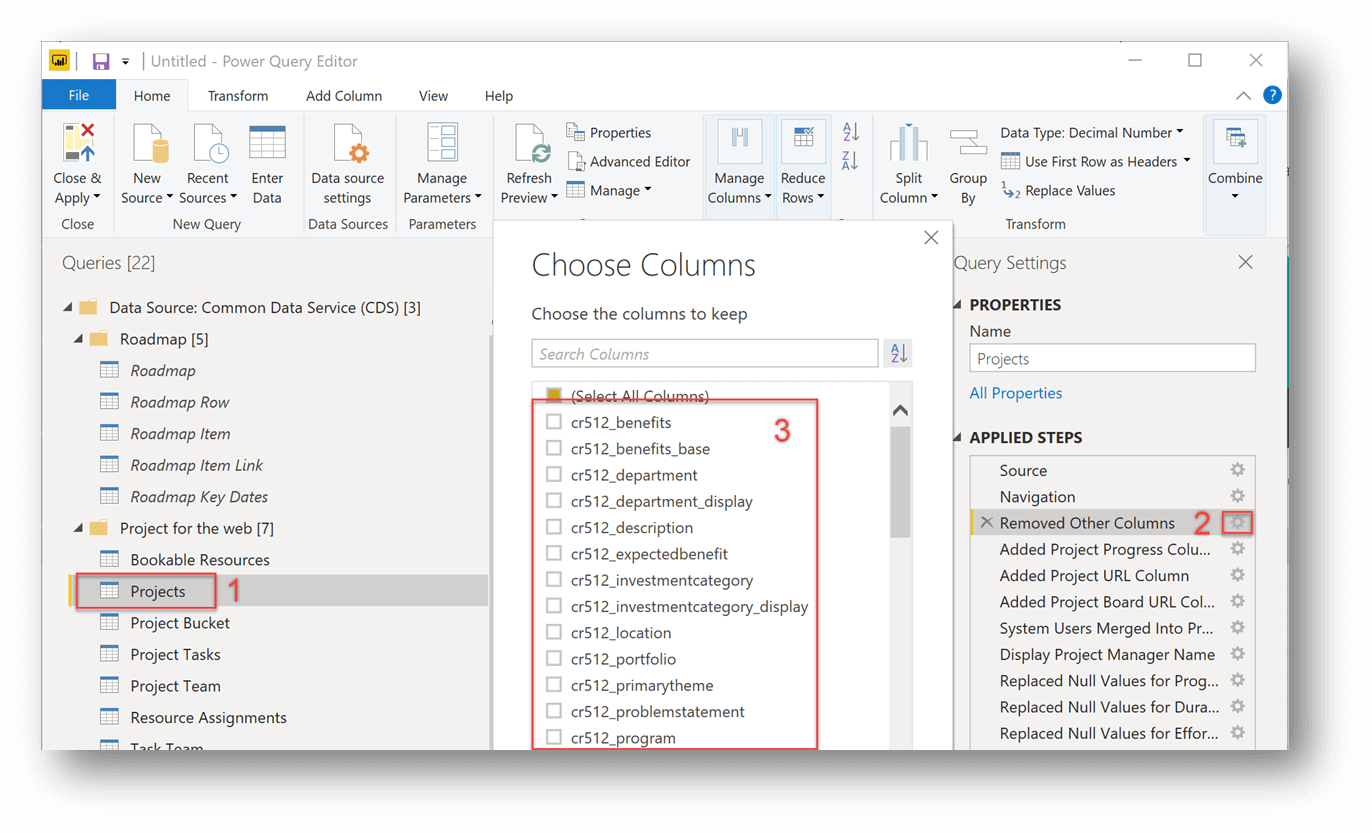The width and height of the screenshot is (1372, 833).
Task: Switch to the Transform tab
Action: (x=238, y=96)
